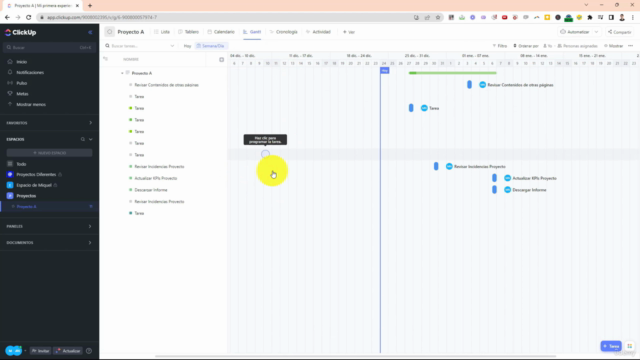Switch to the Calendario view tab
This screenshot has height=360, width=640.
pyautogui.click(x=221, y=32)
